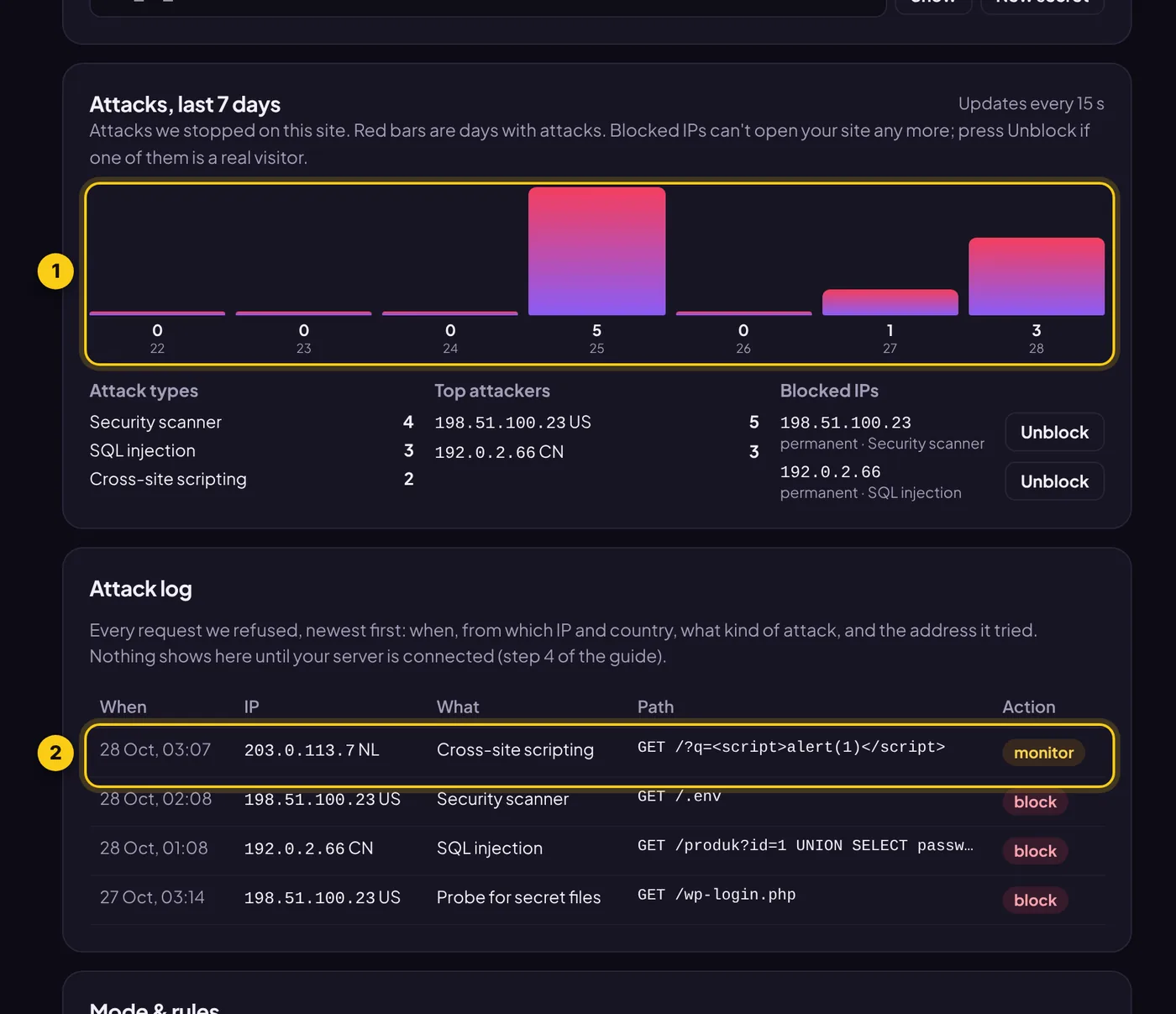Click the "Updates every 15 s" note

[x=1031, y=103]
